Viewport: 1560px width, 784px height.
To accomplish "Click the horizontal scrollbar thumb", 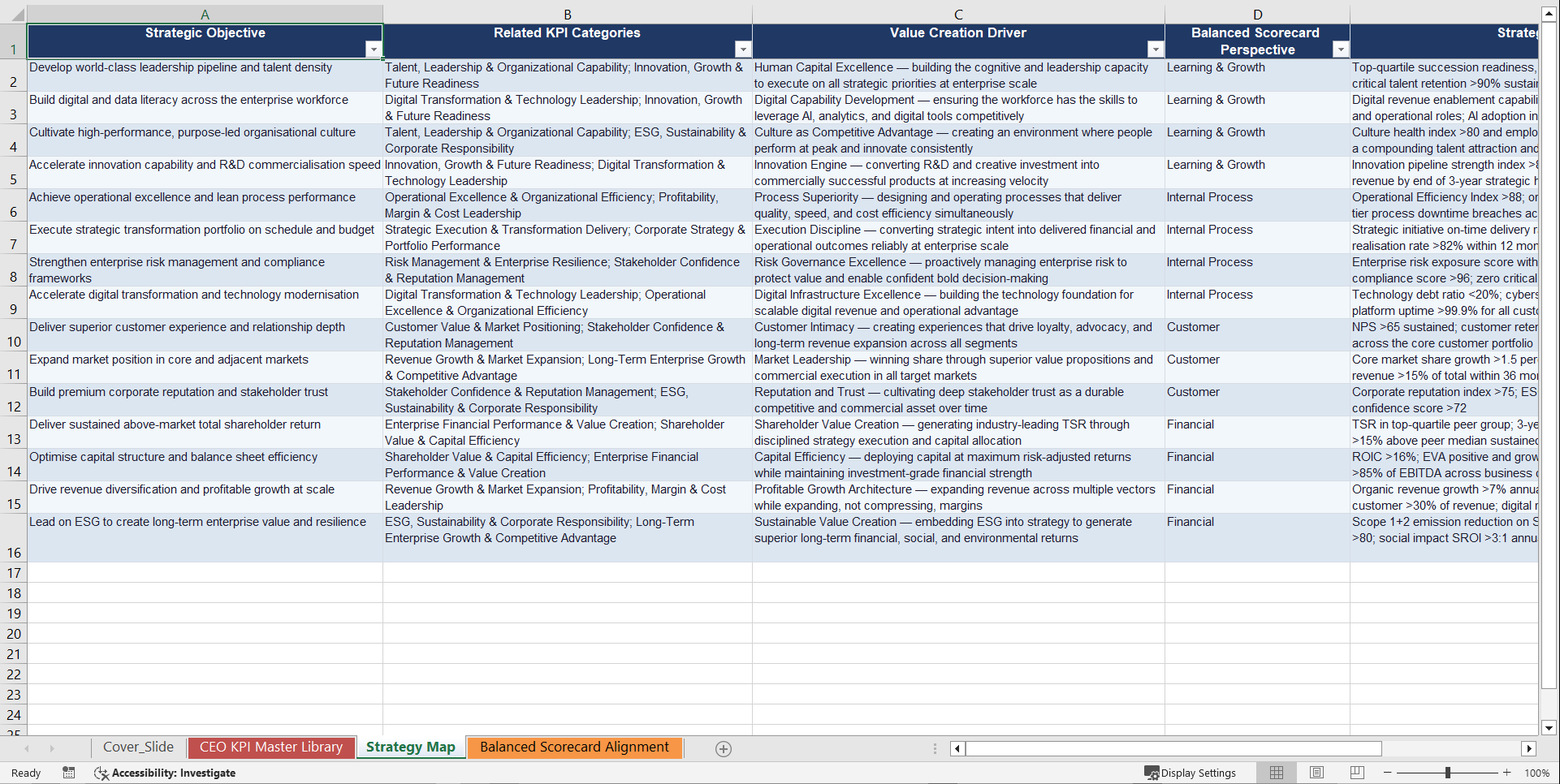I will tap(1173, 748).
